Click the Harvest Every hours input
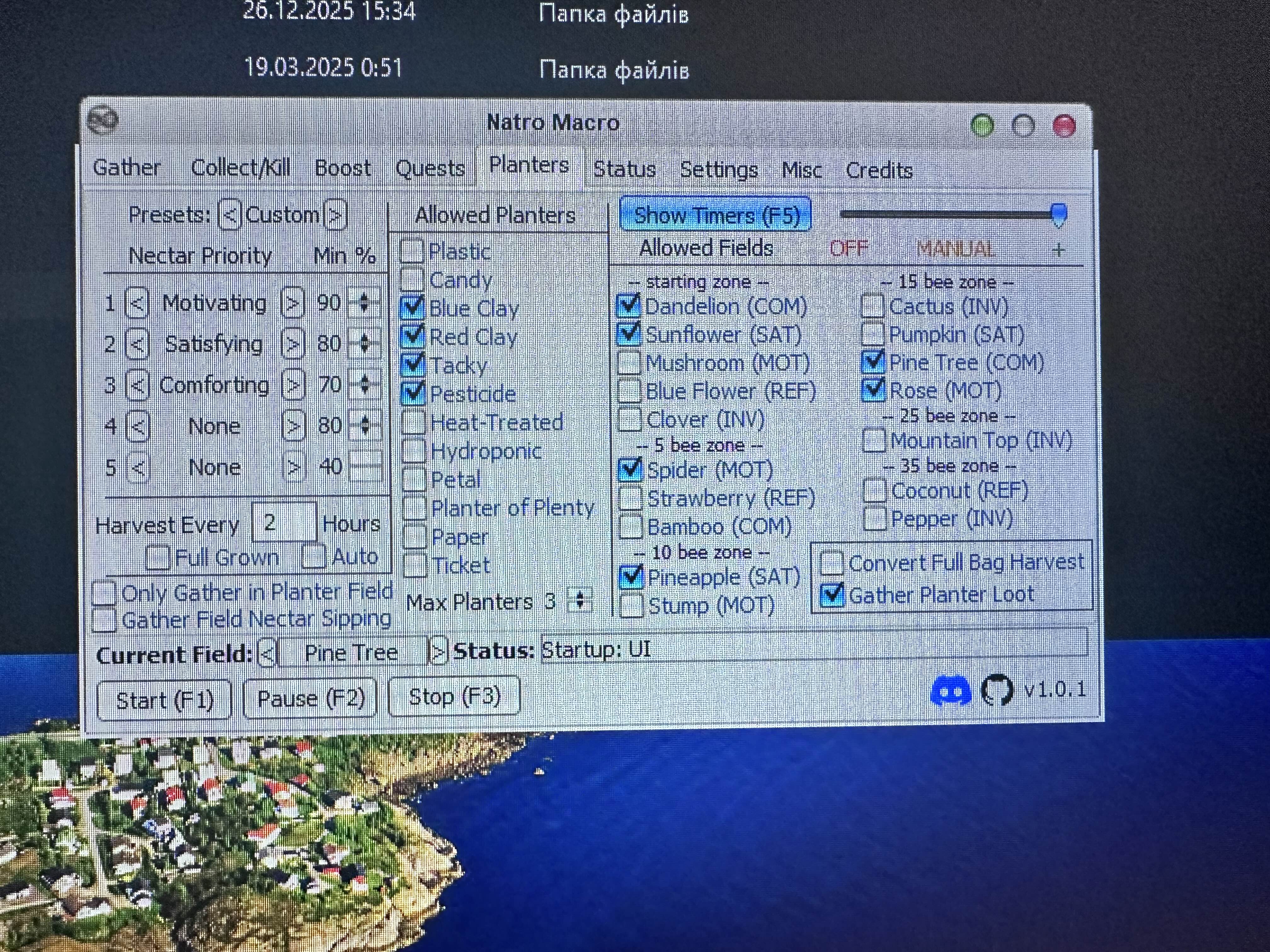The height and width of the screenshot is (952, 1270). [x=283, y=523]
